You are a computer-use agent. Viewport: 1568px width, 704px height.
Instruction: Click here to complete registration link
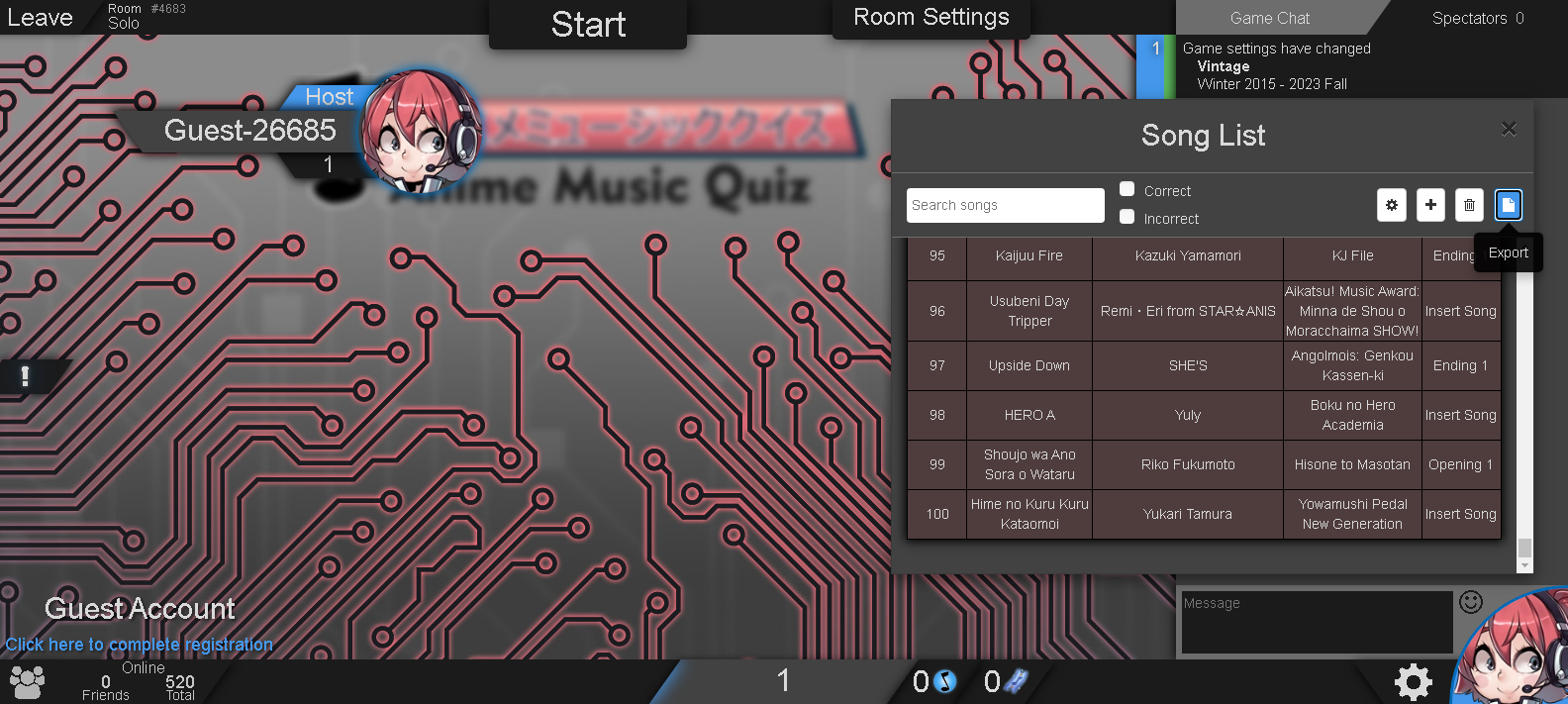(x=140, y=645)
